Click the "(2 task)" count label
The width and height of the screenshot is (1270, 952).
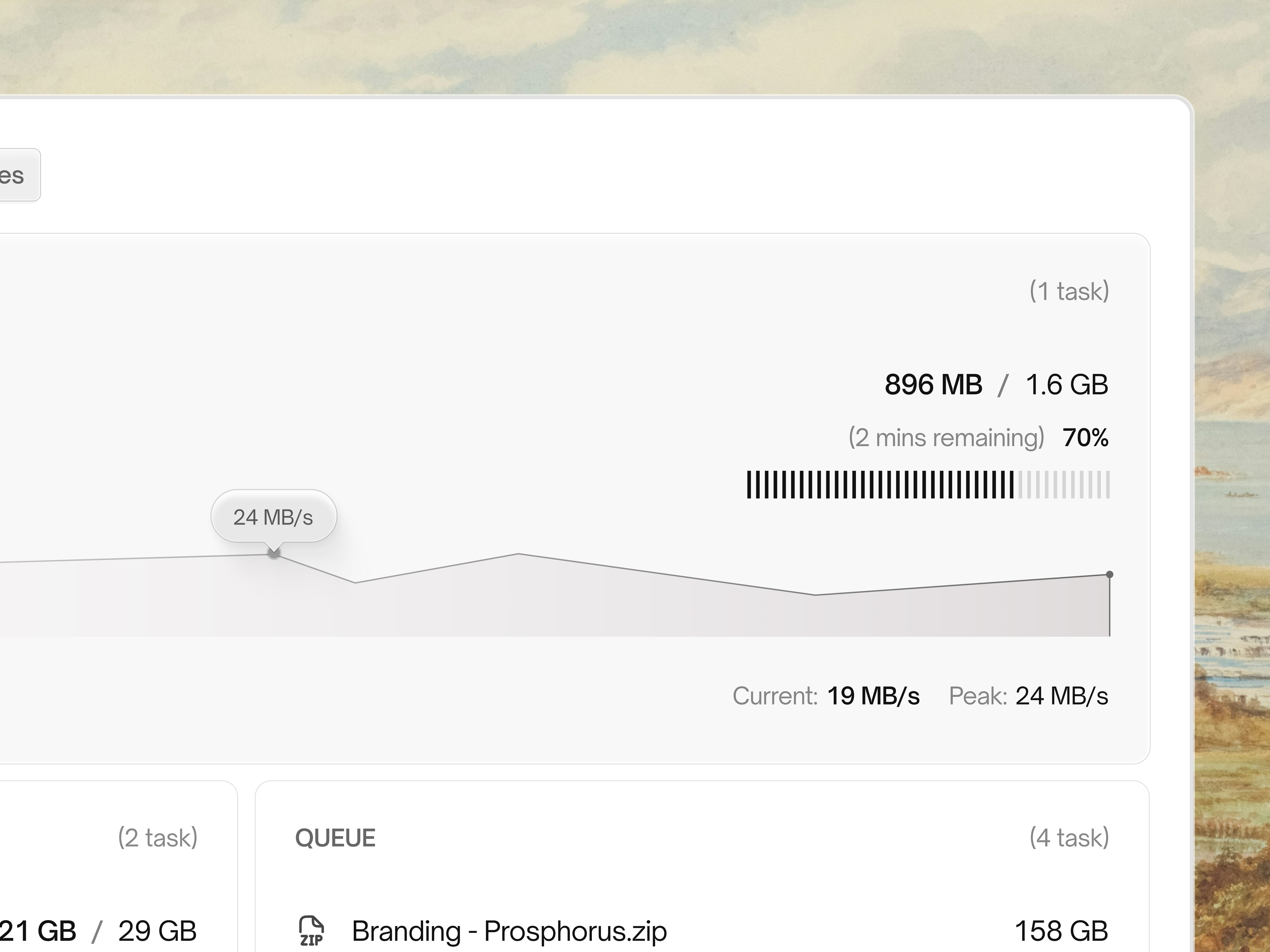(x=158, y=838)
